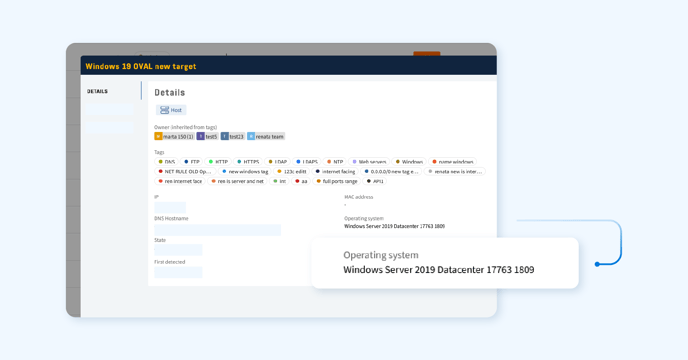Select the Windows tag
This screenshot has height=360, width=688.
click(x=408, y=162)
